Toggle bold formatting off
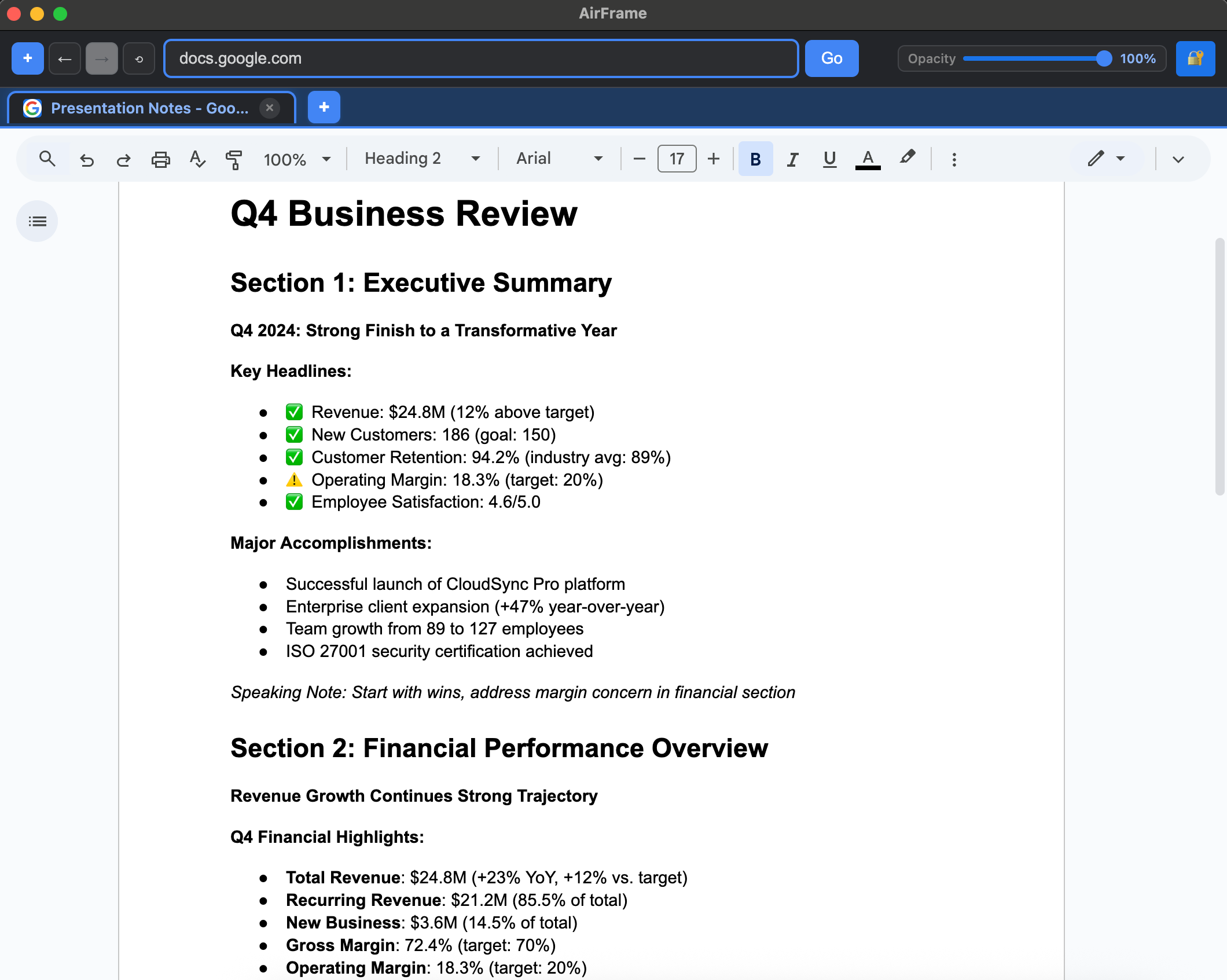 pos(755,158)
